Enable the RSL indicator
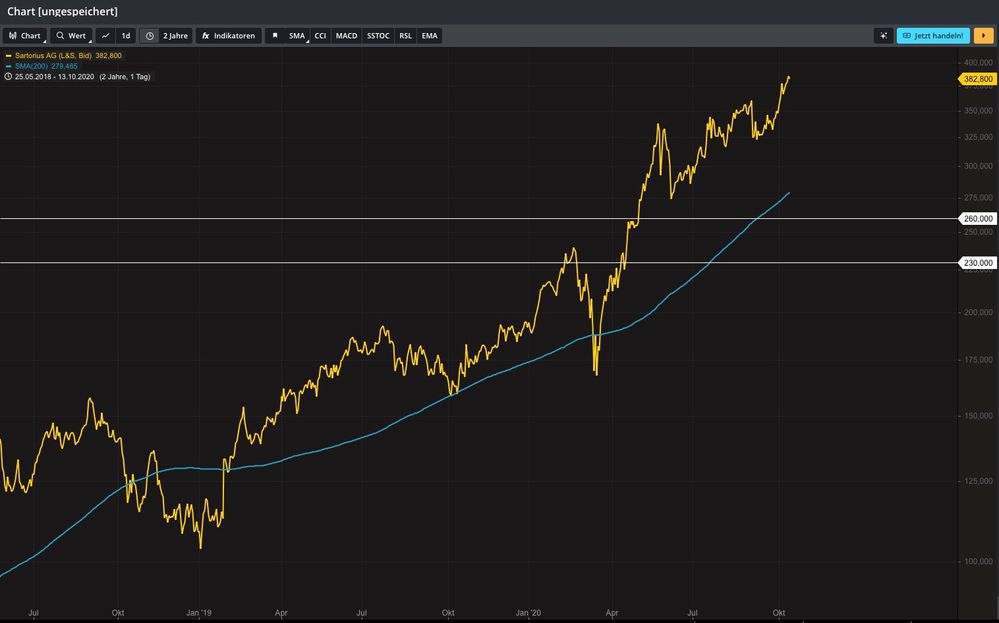Image resolution: width=999 pixels, height=623 pixels. point(405,36)
